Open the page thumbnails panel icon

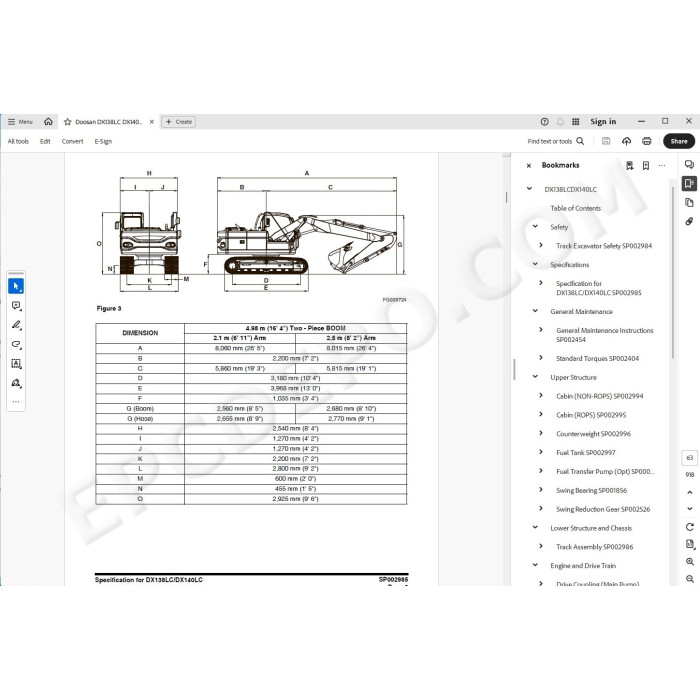click(x=689, y=203)
